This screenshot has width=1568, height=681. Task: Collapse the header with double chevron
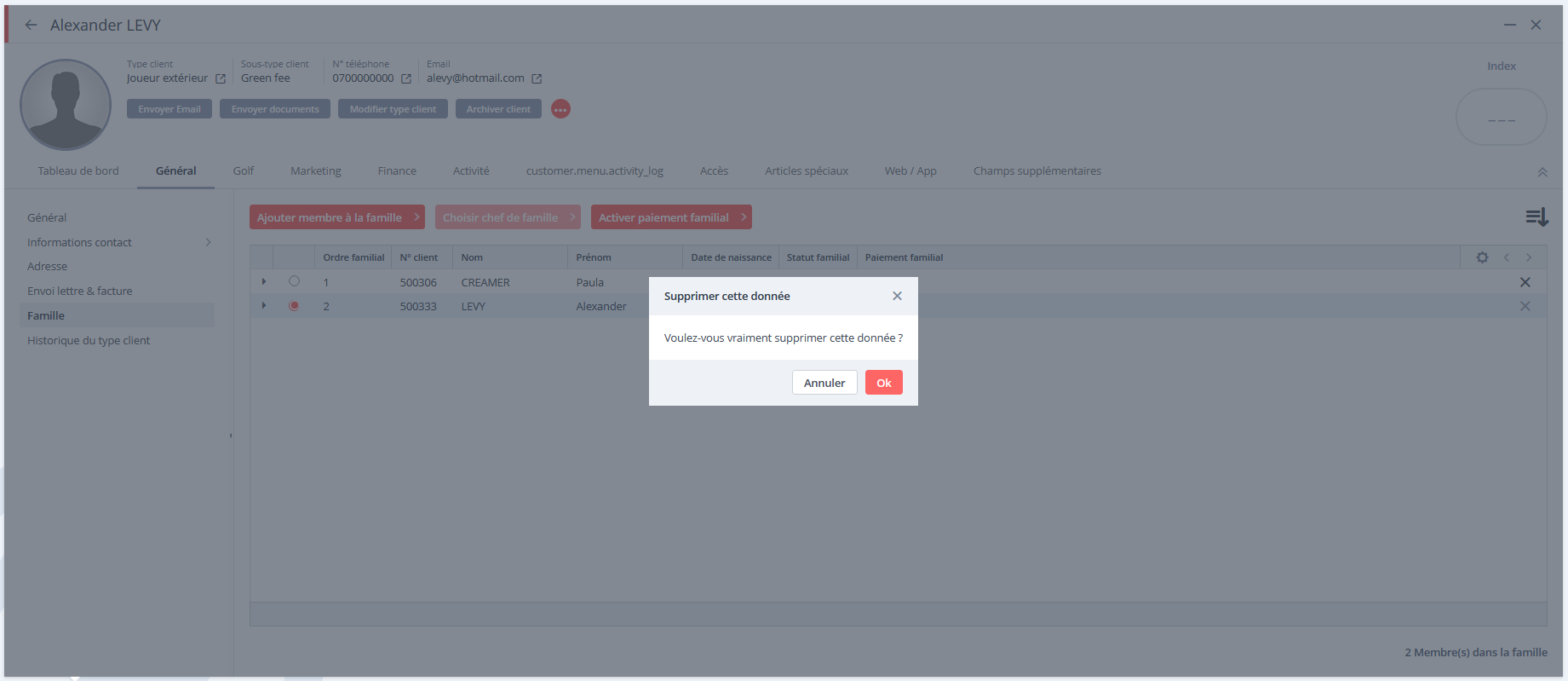[1542, 172]
